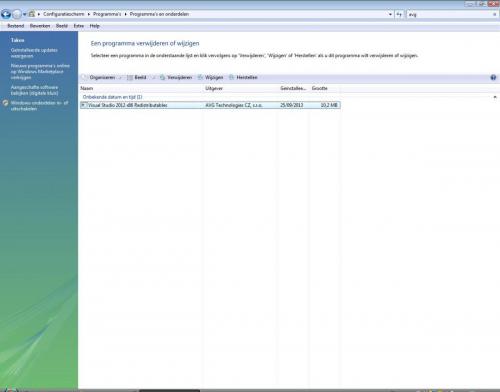This screenshot has height=392, width=500.
Task: Click shield icon beside Windows onderdelen link
Action: [x=5, y=103]
